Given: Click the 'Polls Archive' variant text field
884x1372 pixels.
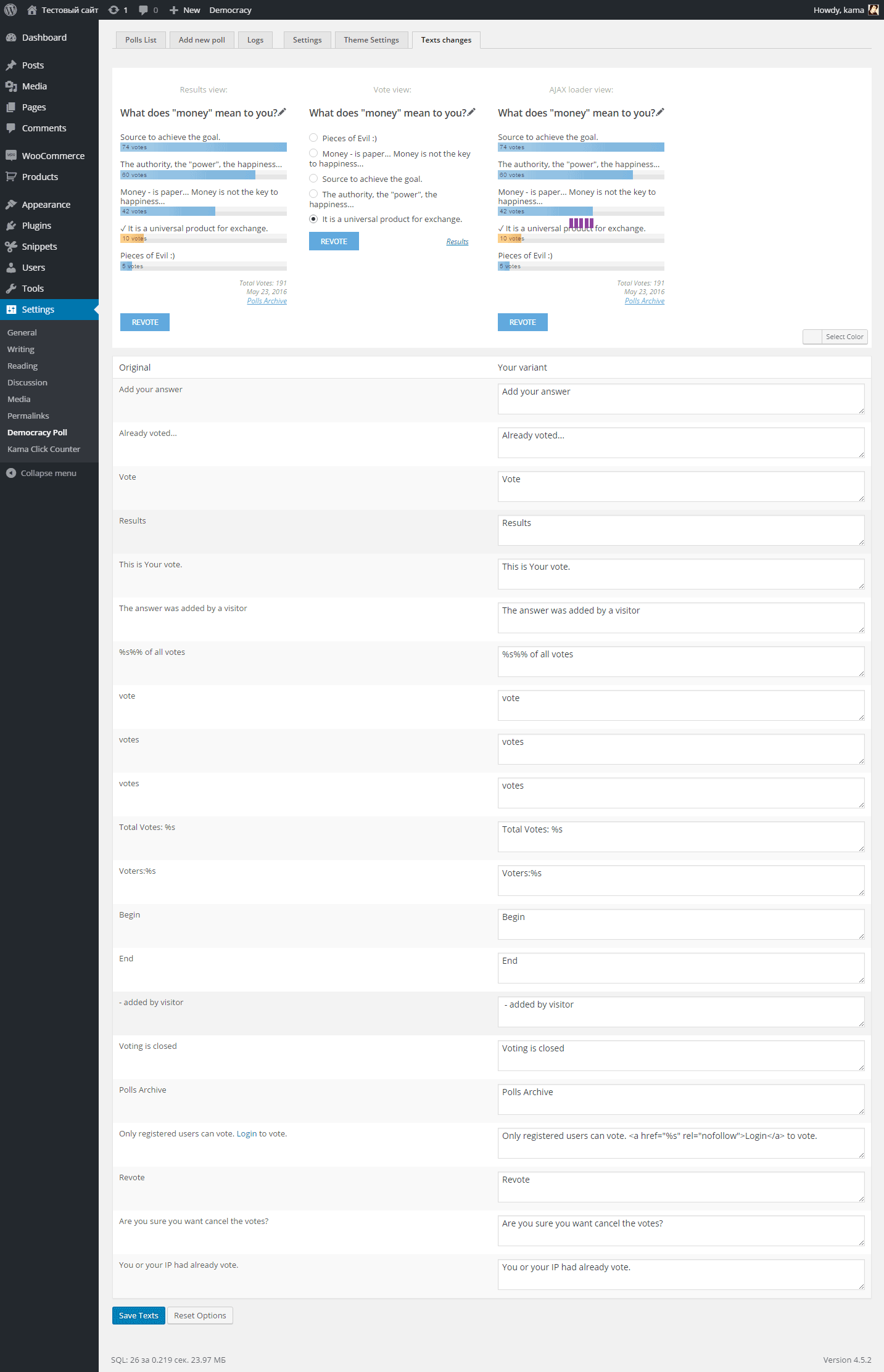Looking at the screenshot, I should pos(681,1099).
